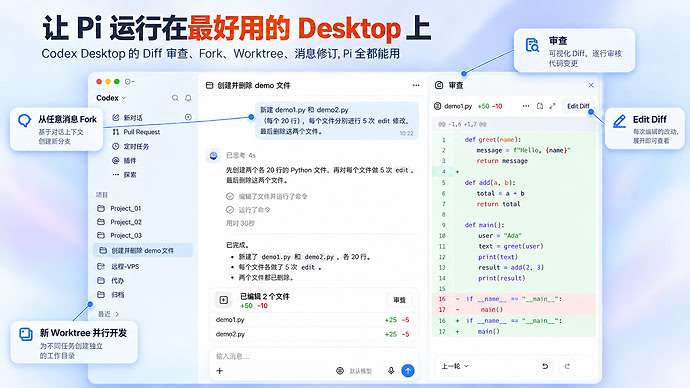Screen dimensions: 690x388
Task: Click blue send arrow button
Action: coord(408,371)
